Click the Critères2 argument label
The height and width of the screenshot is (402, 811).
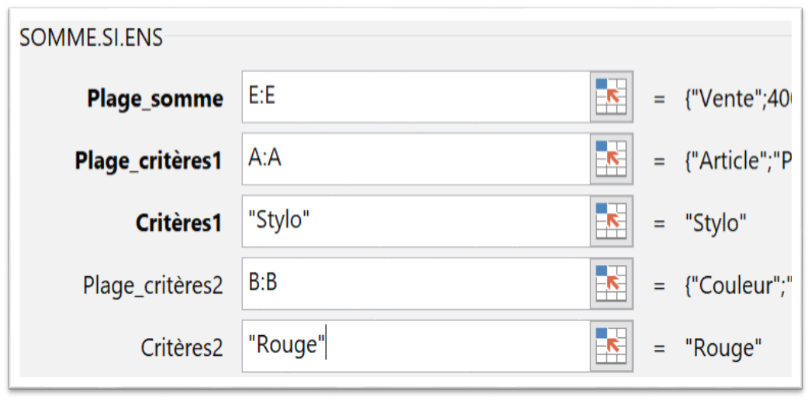point(182,348)
